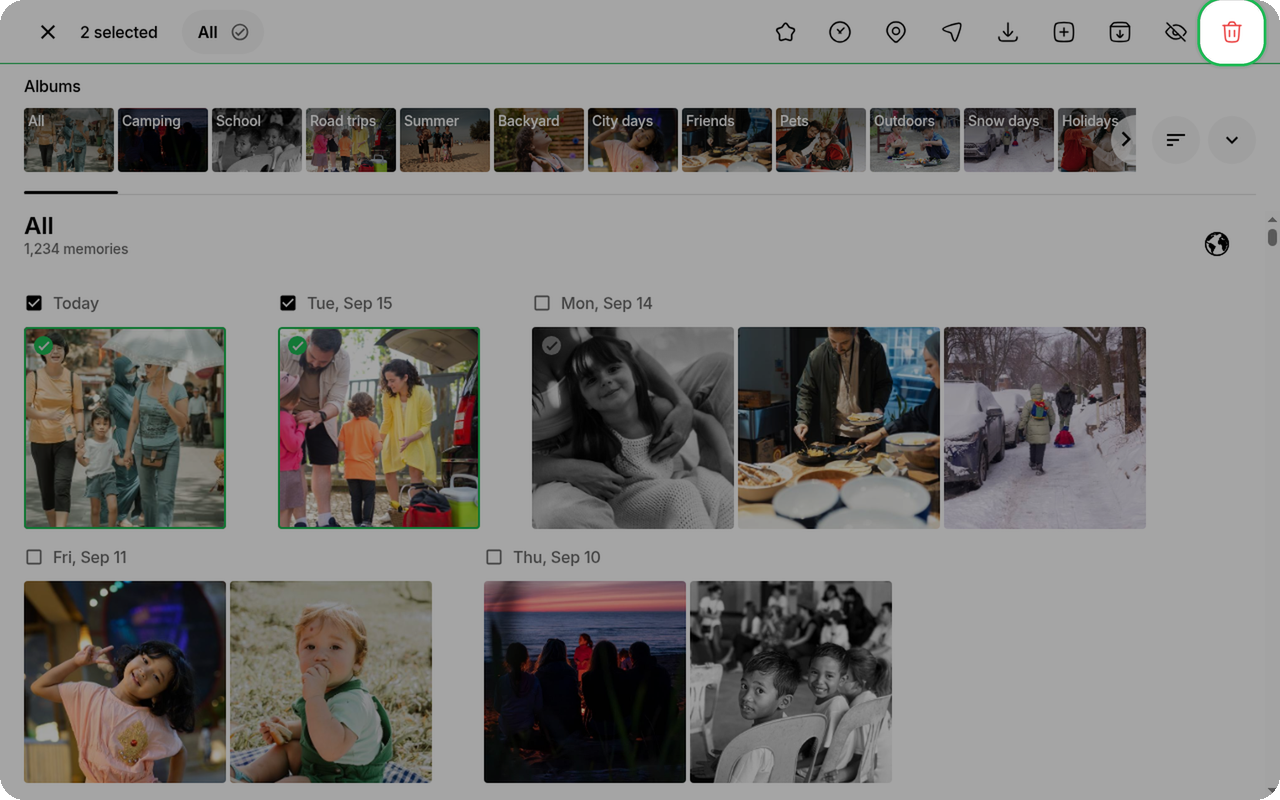Click the '2 selected' label
The height and width of the screenshot is (800, 1280).
119,32
